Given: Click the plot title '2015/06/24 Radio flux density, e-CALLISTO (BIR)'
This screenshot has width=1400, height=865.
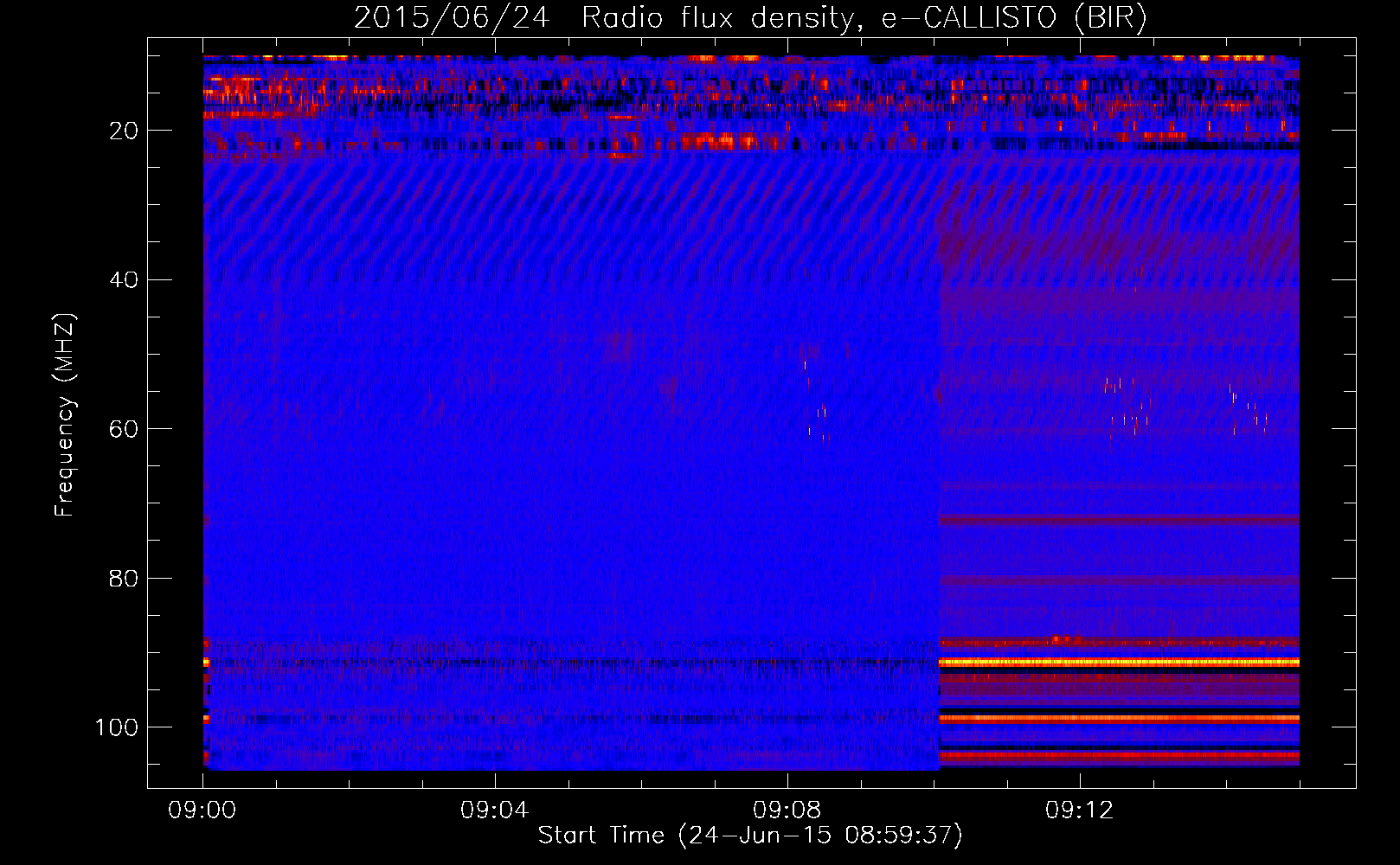Looking at the screenshot, I should click(x=750, y=18).
